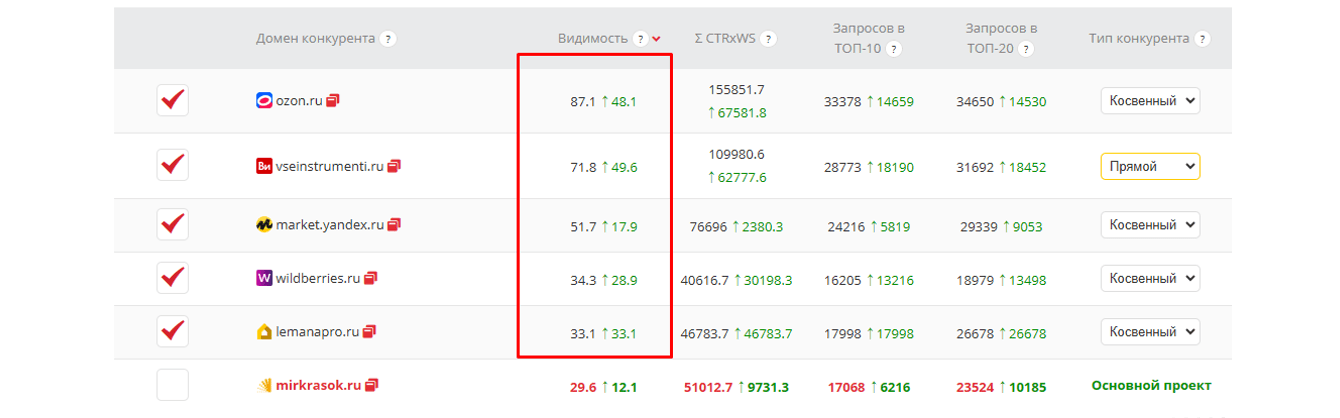Click TOP-10 value 33378 for ozon.ru
Image resolution: width=1340 pixels, height=418 pixels.
pyautogui.click(x=843, y=102)
